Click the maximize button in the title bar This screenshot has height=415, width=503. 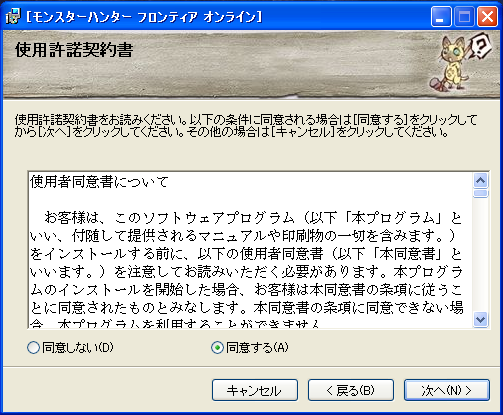(x=464, y=17)
